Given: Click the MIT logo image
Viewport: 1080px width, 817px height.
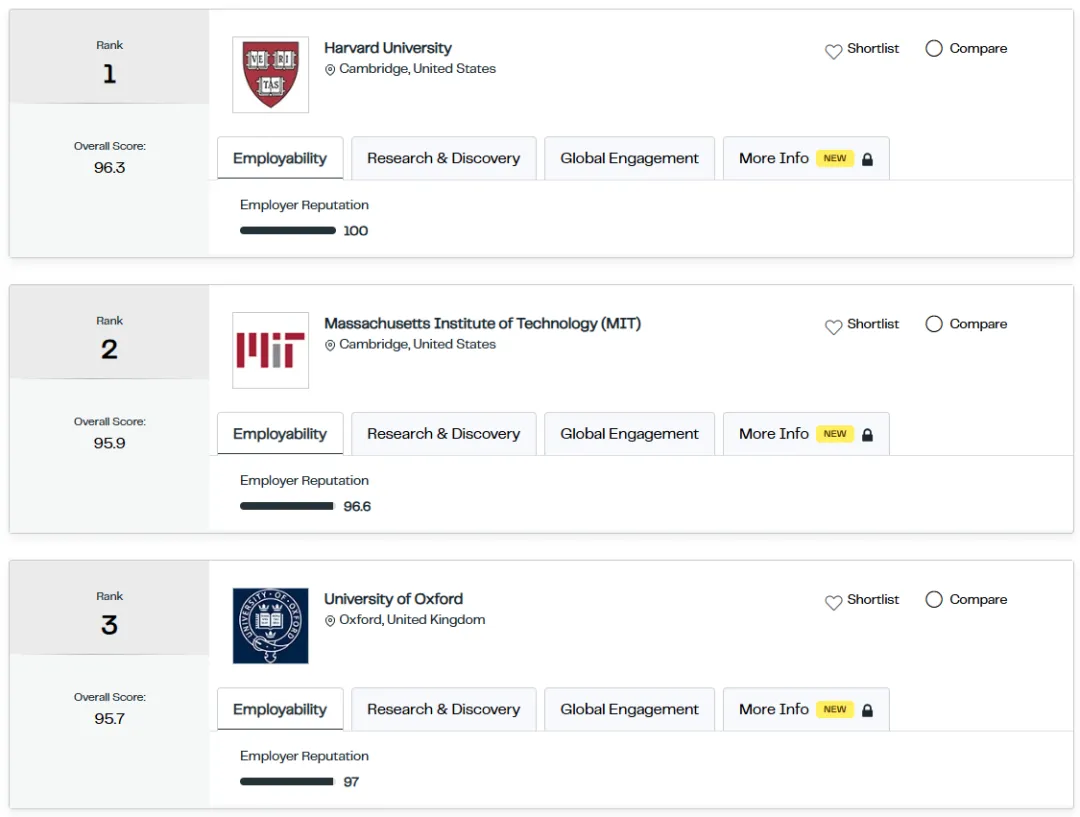Looking at the screenshot, I should click(271, 350).
